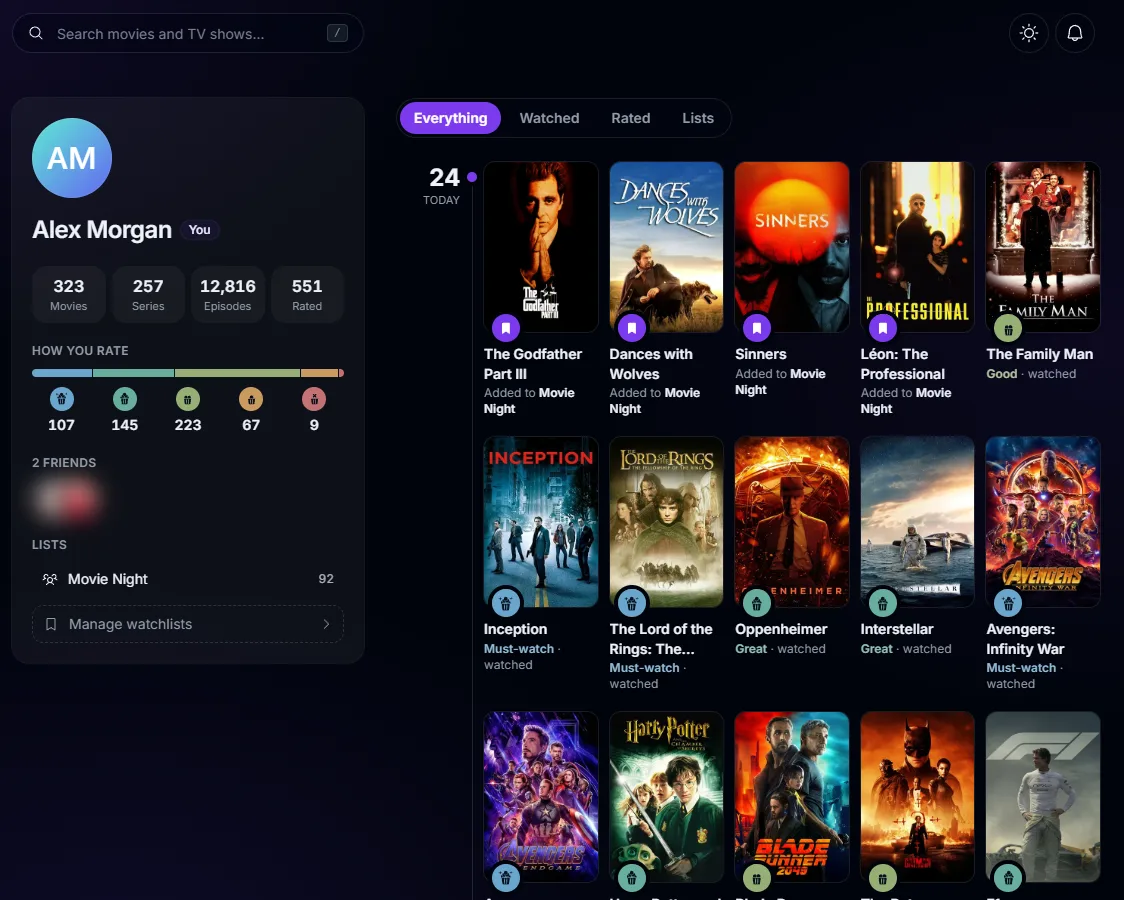The image size is (1124, 900).
Task: Expand Manage watchlists chevron
Action: (326, 624)
